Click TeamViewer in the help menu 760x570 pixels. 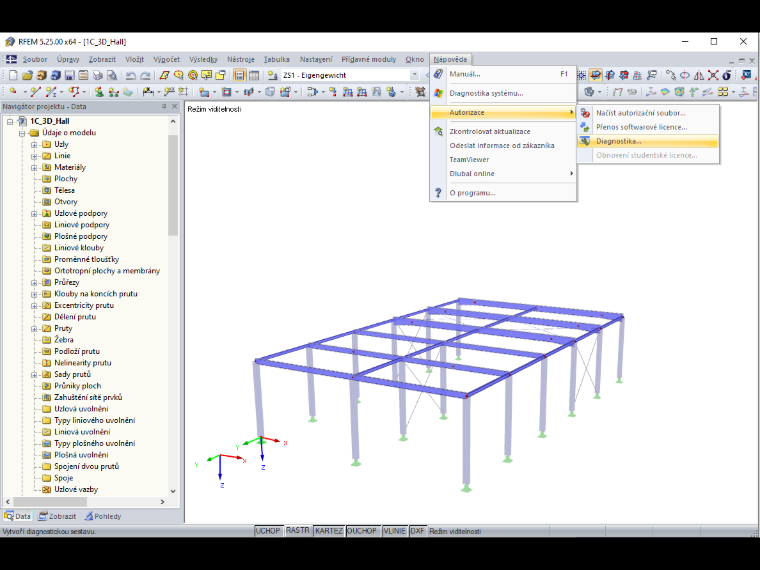pos(503,159)
